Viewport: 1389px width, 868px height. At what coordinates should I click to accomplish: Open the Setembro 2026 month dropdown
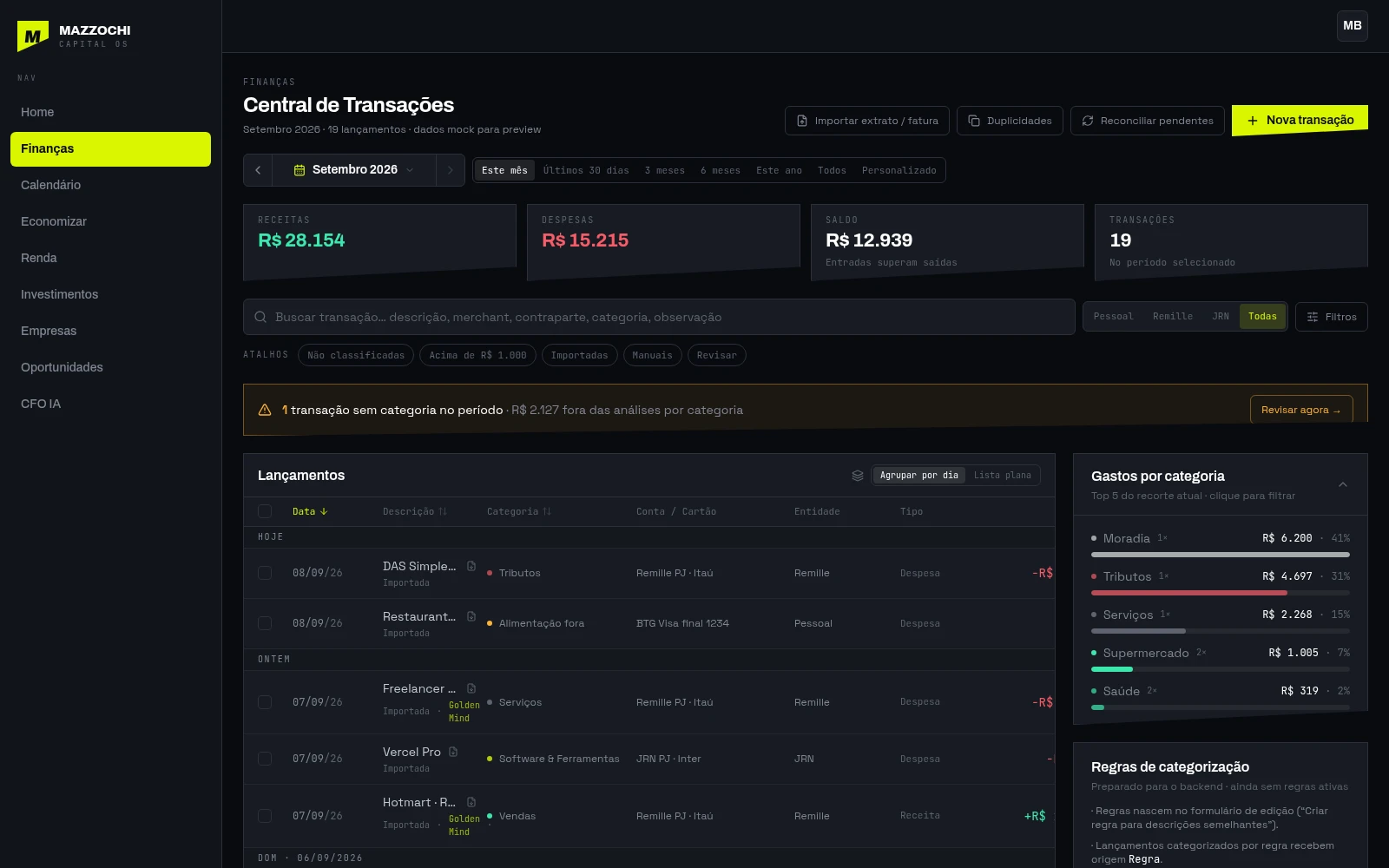pos(354,170)
